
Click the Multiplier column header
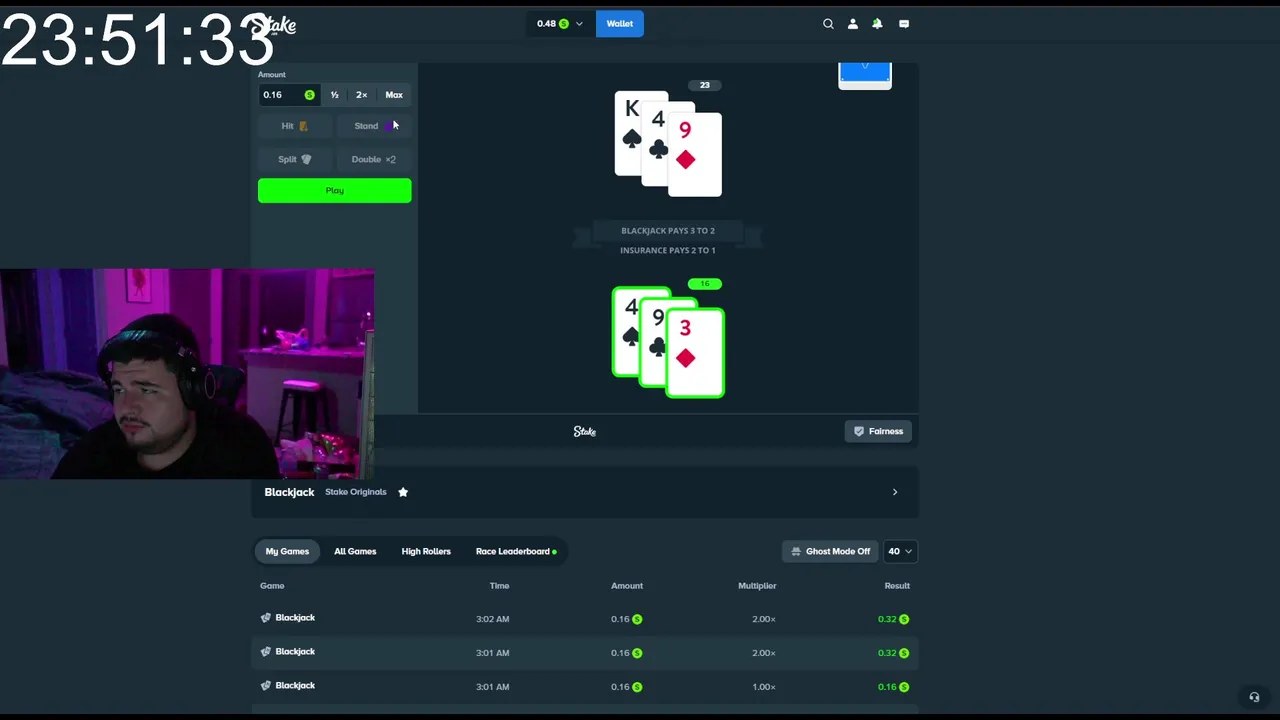[x=757, y=586]
